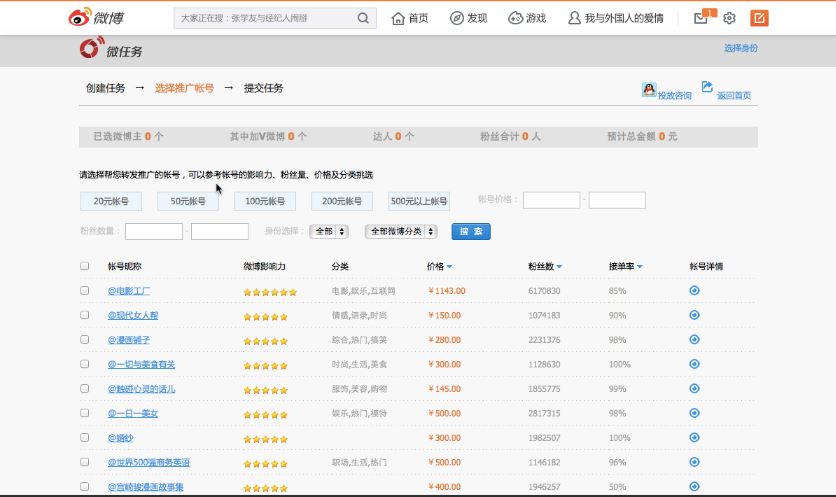Check the box for @世界500强商务英语
836x497 pixels.
[x=84, y=462]
